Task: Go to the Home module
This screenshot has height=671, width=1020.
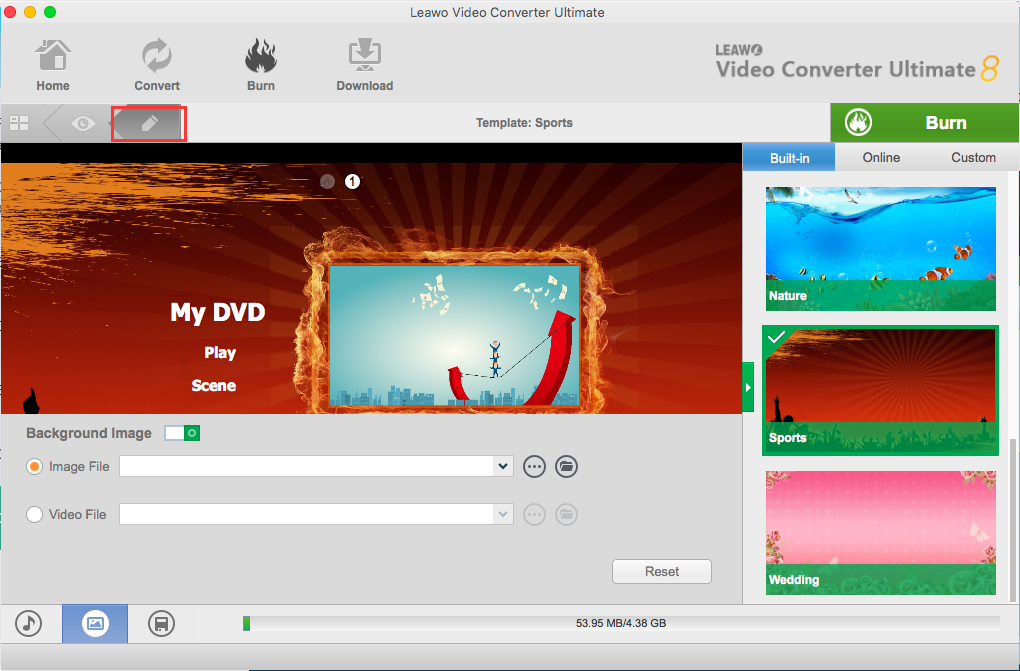Action: pos(53,65)
